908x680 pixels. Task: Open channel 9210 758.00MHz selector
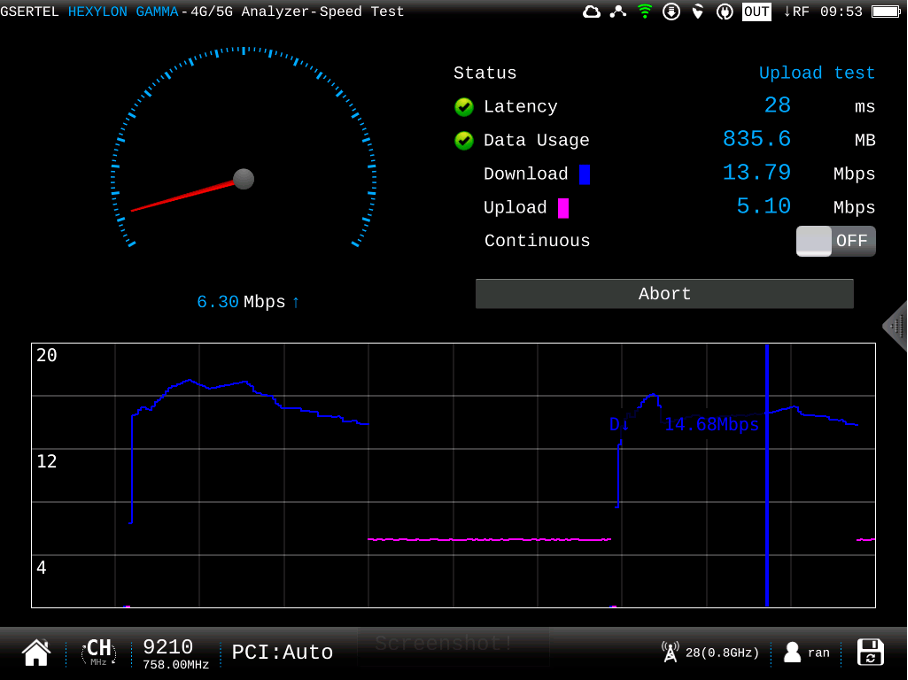click(175, 653)
